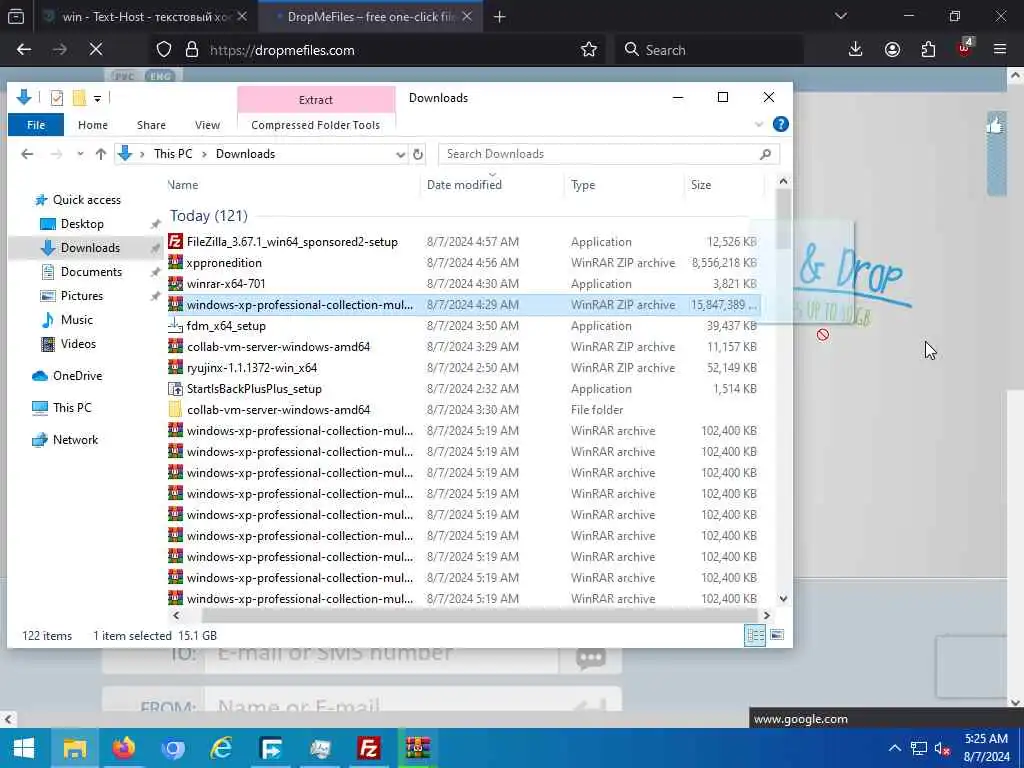Click the uBlock extension icon with badge
Viewport: 1024px width, 768px height.
coord(965,48)
